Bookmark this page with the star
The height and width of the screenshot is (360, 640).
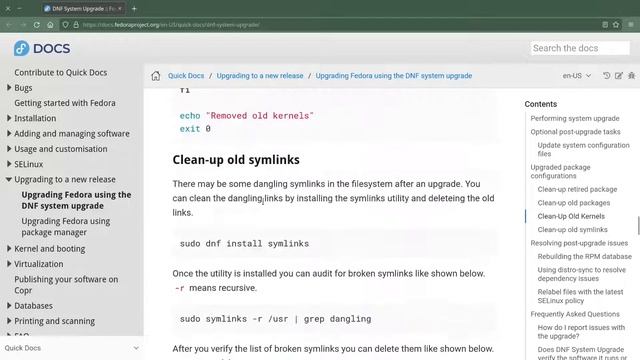pyautogui.click(x=616, y=25)
